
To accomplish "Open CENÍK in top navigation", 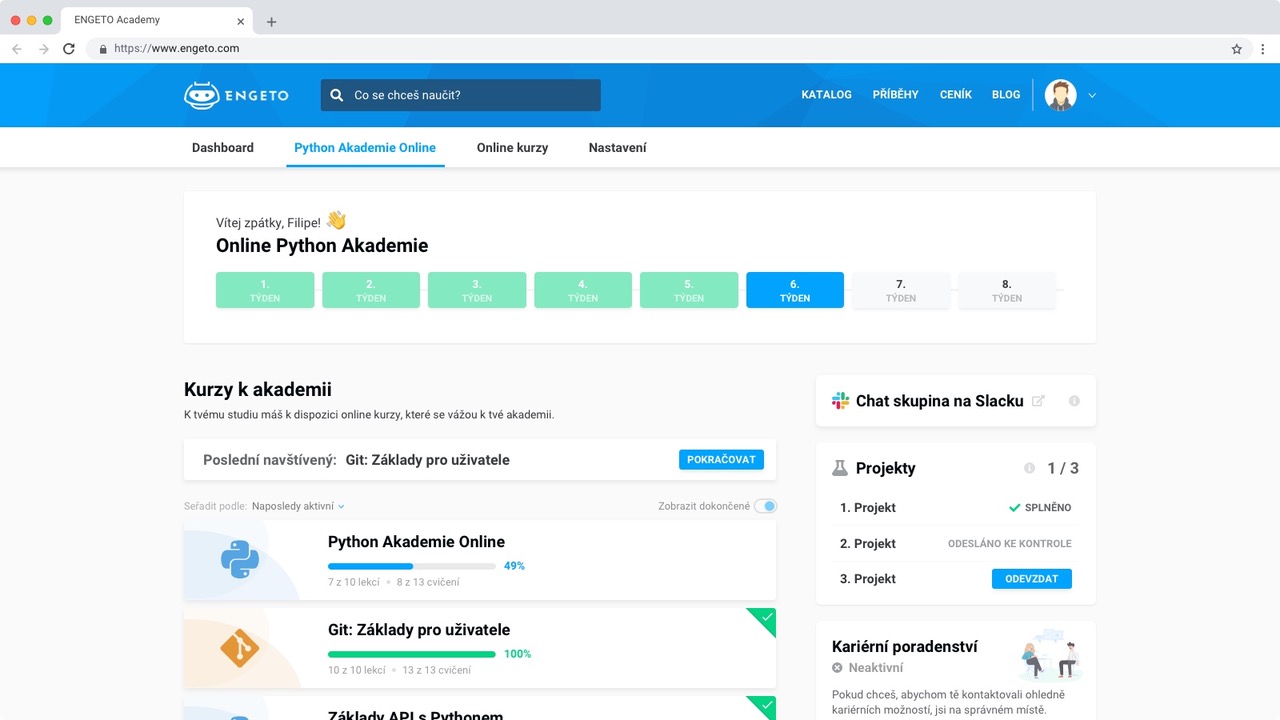I will [x=956, y=95].
